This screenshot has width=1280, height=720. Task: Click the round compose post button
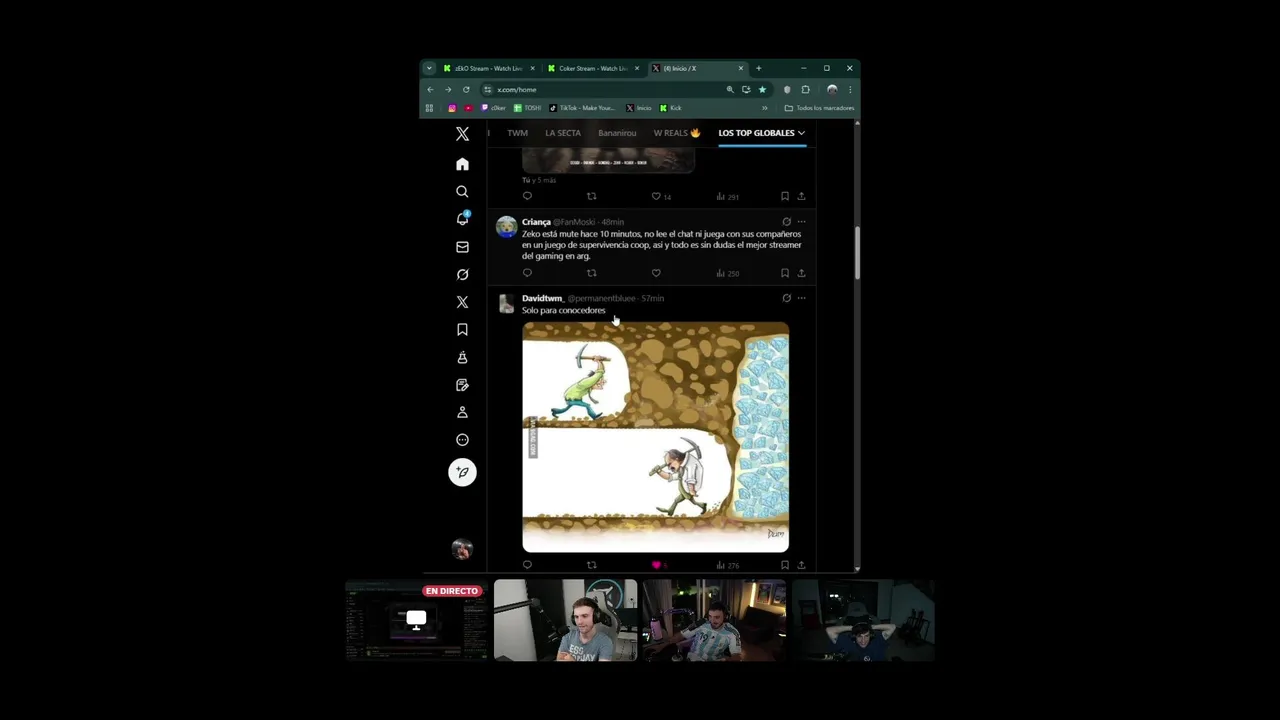tap(462, 472)
